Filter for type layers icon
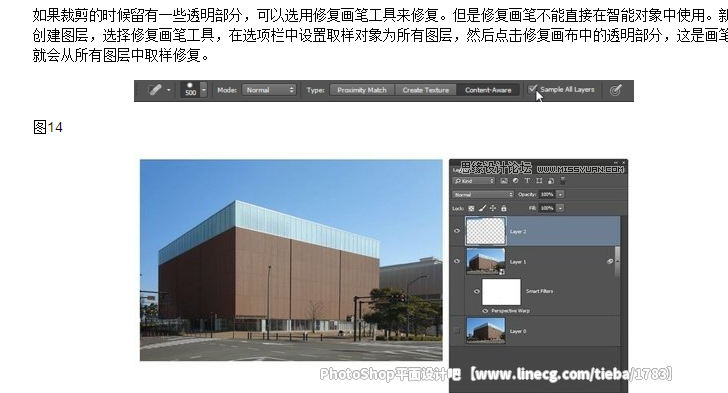Viewport: 728px width, 393px height. tap(527, 181)
